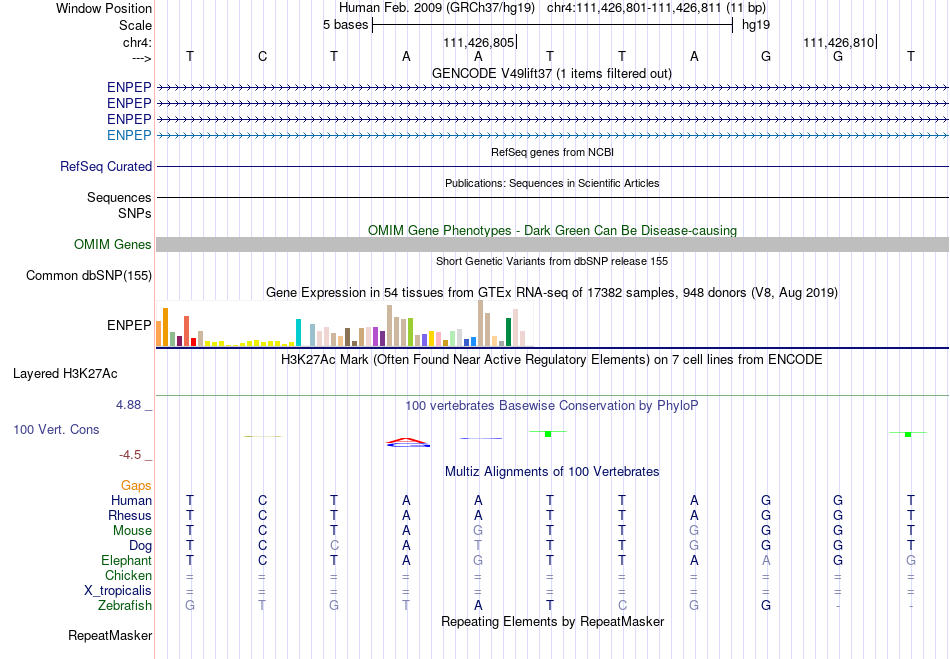Image resolution: width=950 pixels, height=659 pixels.
Task: Click the 4.88 upper scale value
Action: point(128,405)
